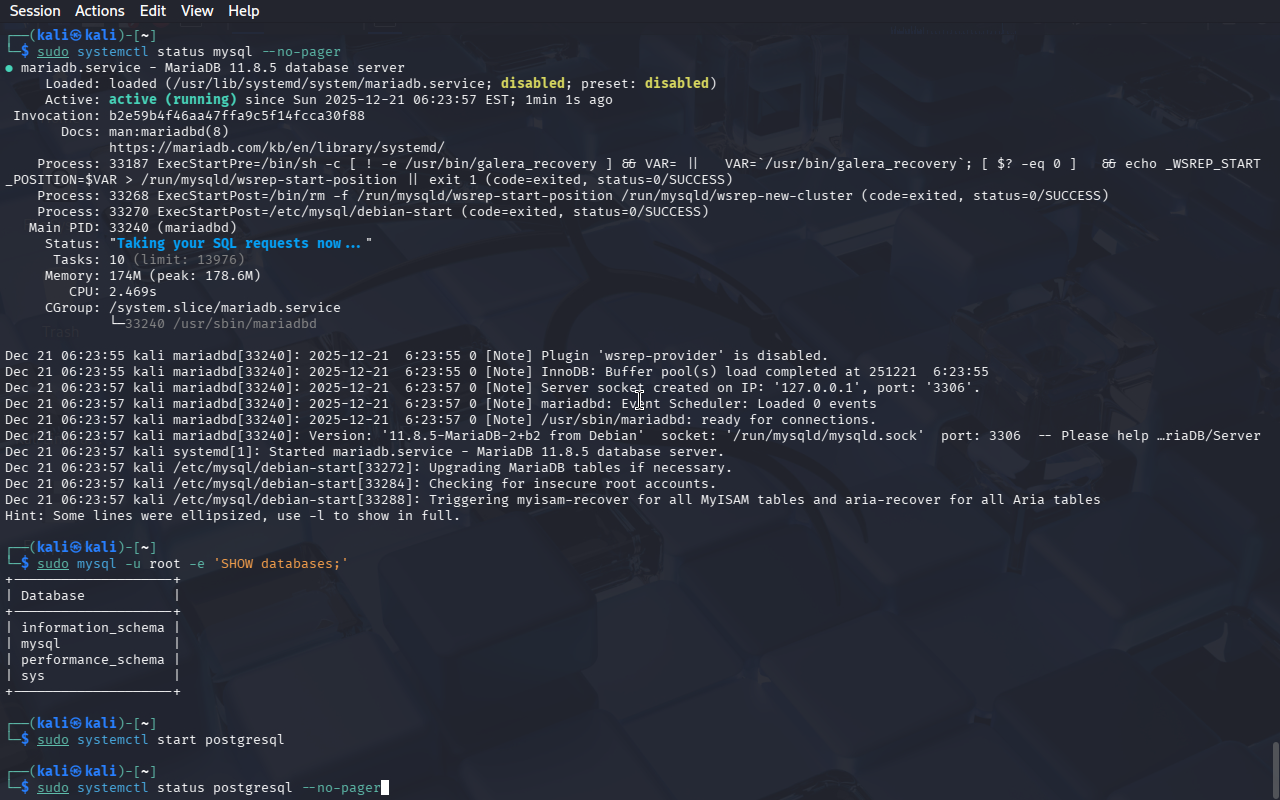Click the cursor block after --no-pager on last line
Screen dimensions: 1280x800
click(x=385, y=788)
